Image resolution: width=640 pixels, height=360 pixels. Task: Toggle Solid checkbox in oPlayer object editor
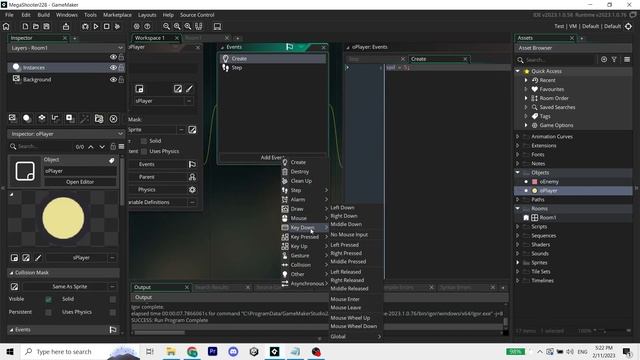pos(144,141)
